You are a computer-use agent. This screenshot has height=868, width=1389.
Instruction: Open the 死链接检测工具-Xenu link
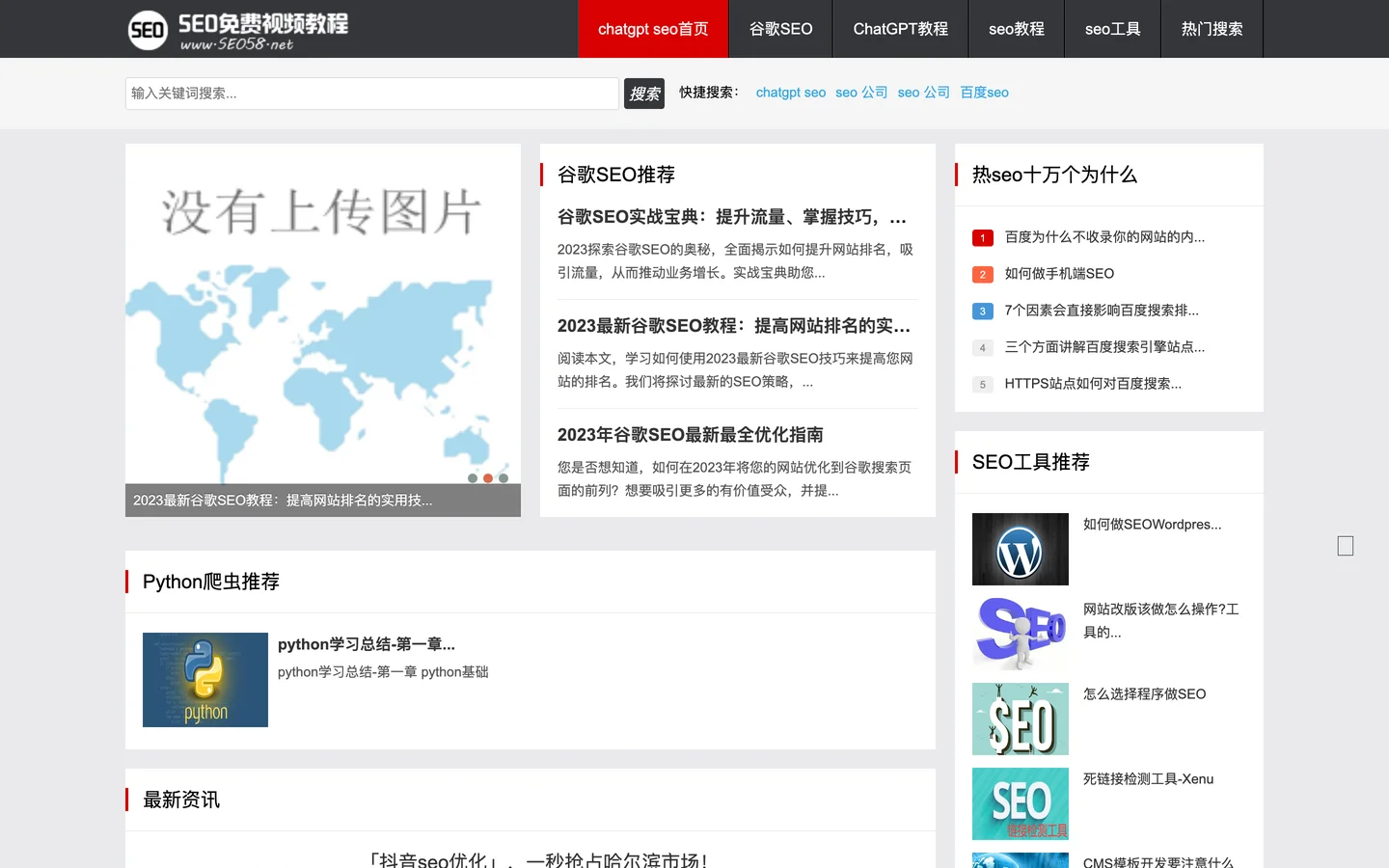[1148, 779]
